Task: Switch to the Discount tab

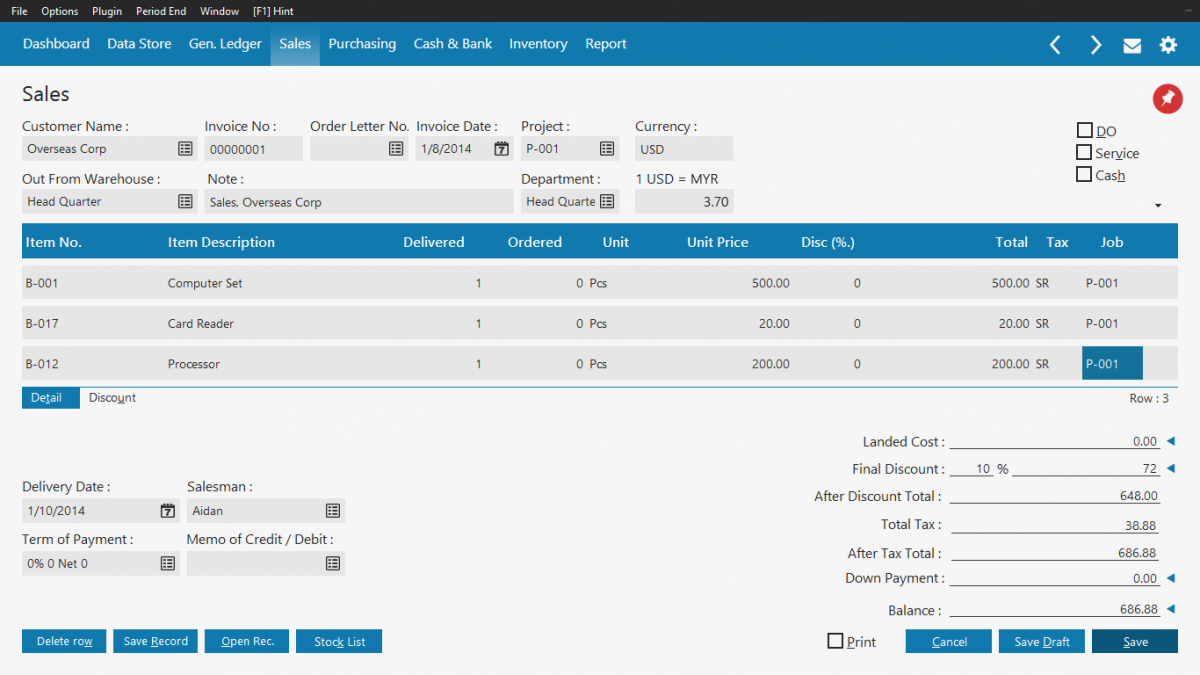Action: click(111, 397)
